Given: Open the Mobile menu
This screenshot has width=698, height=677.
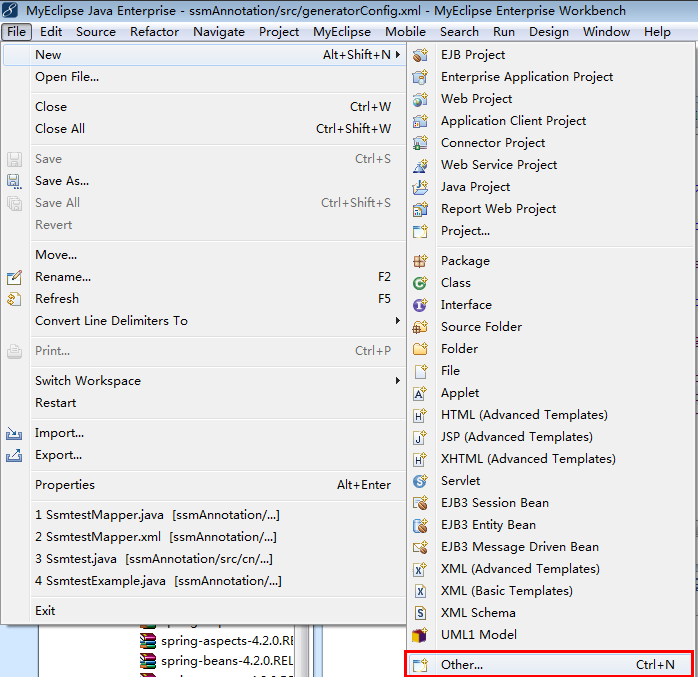Looking at the screenshot, I should tap(405, 32).
